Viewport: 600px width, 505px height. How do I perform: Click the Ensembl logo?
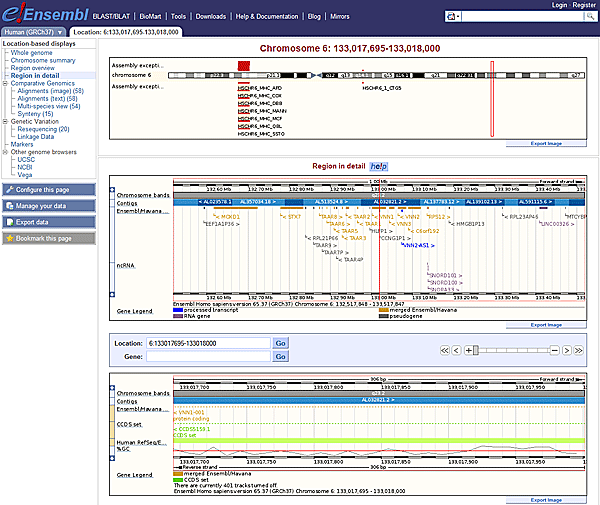(42, 16)
